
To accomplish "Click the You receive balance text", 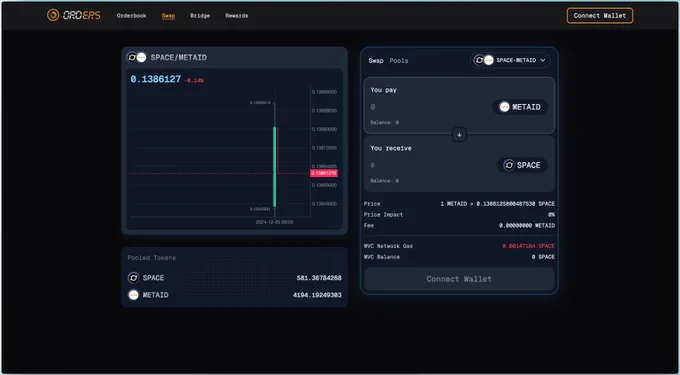I will coord(384,181).
